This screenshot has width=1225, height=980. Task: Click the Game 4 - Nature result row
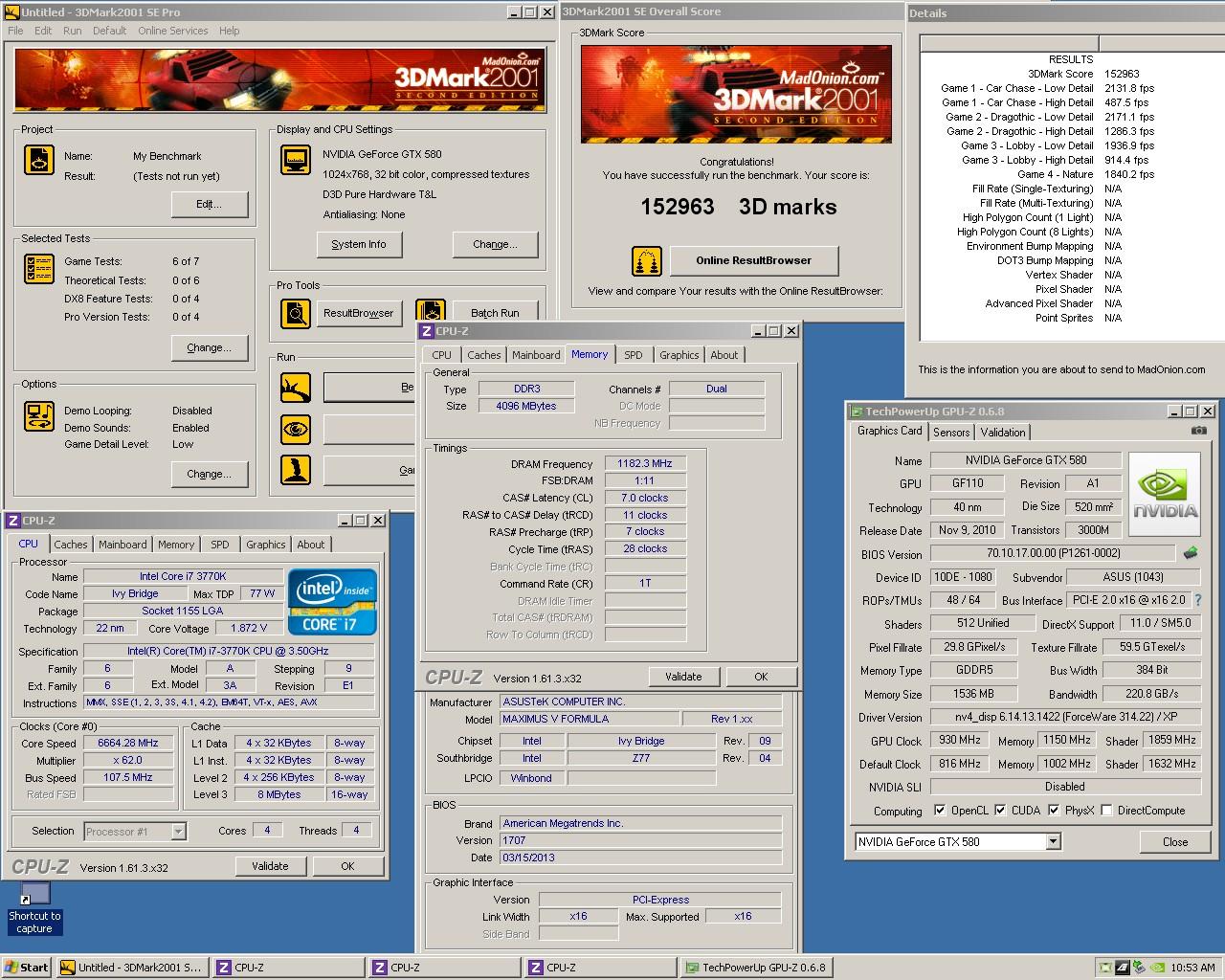click(x=1072, y=174)
